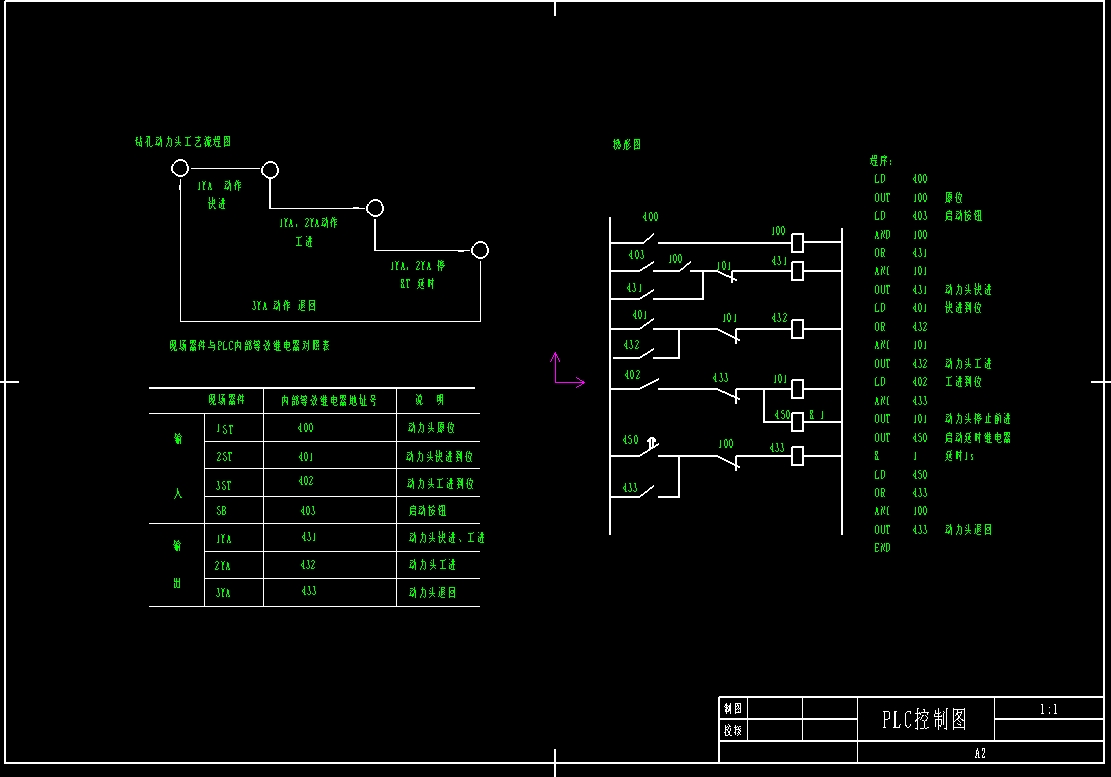1111x777 pixels.
Task: Select the 'SB' table cell
Action: point(221,511)
